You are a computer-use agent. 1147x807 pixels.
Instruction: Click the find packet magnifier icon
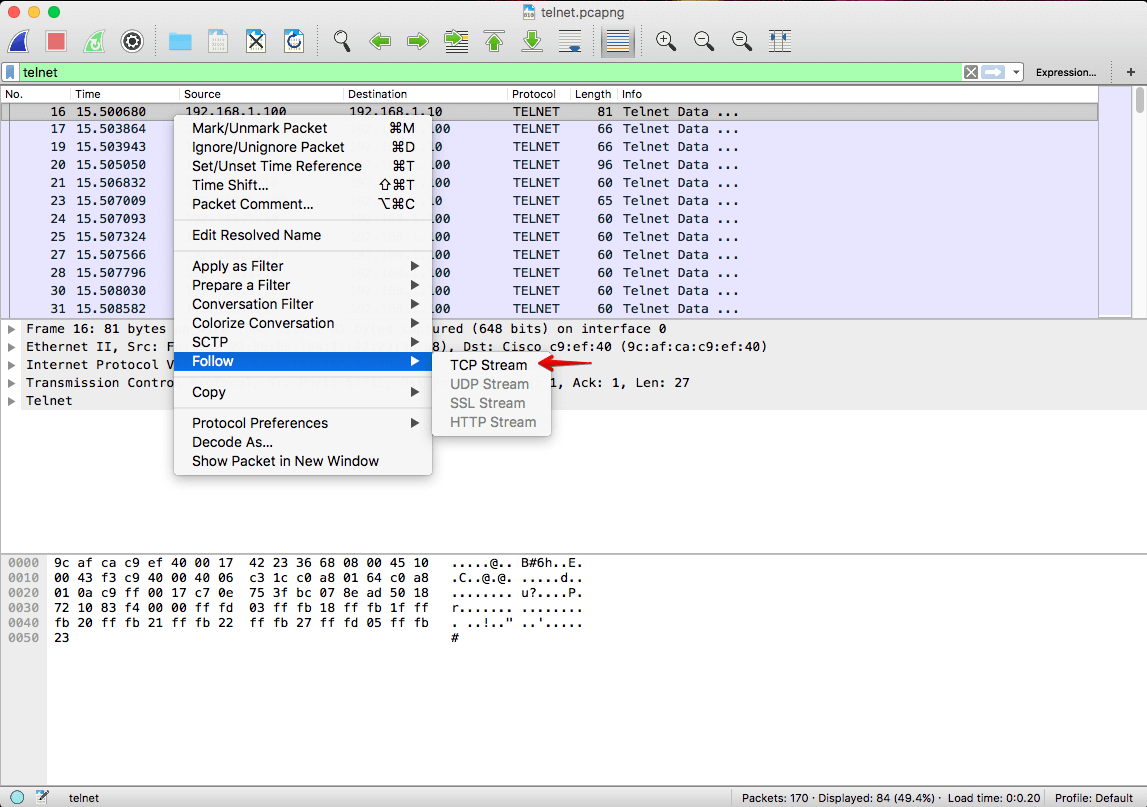click(342, 41)
